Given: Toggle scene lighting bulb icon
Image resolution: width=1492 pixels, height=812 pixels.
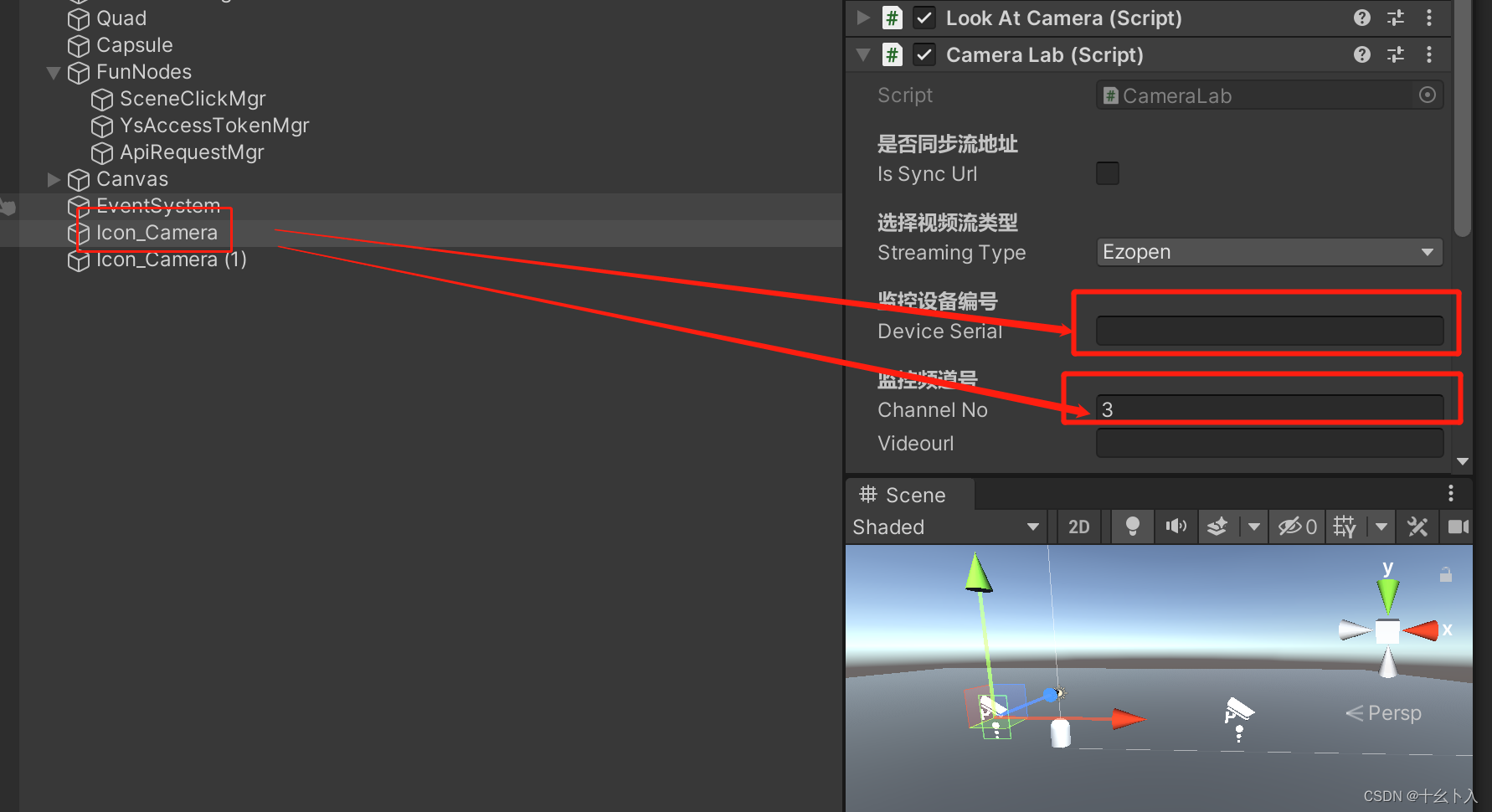Looking at the screenshot, I should [x=1132, y=527].
